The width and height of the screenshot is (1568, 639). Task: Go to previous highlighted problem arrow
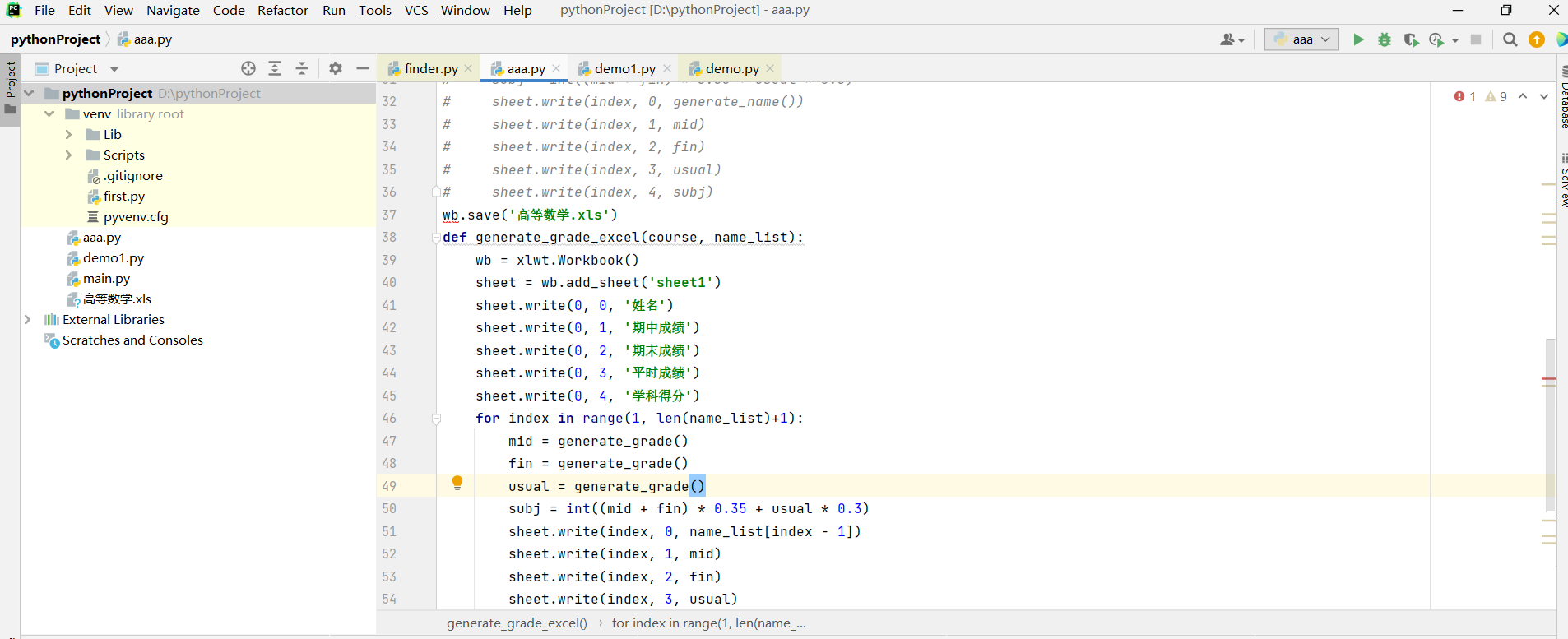[1523, 96]
